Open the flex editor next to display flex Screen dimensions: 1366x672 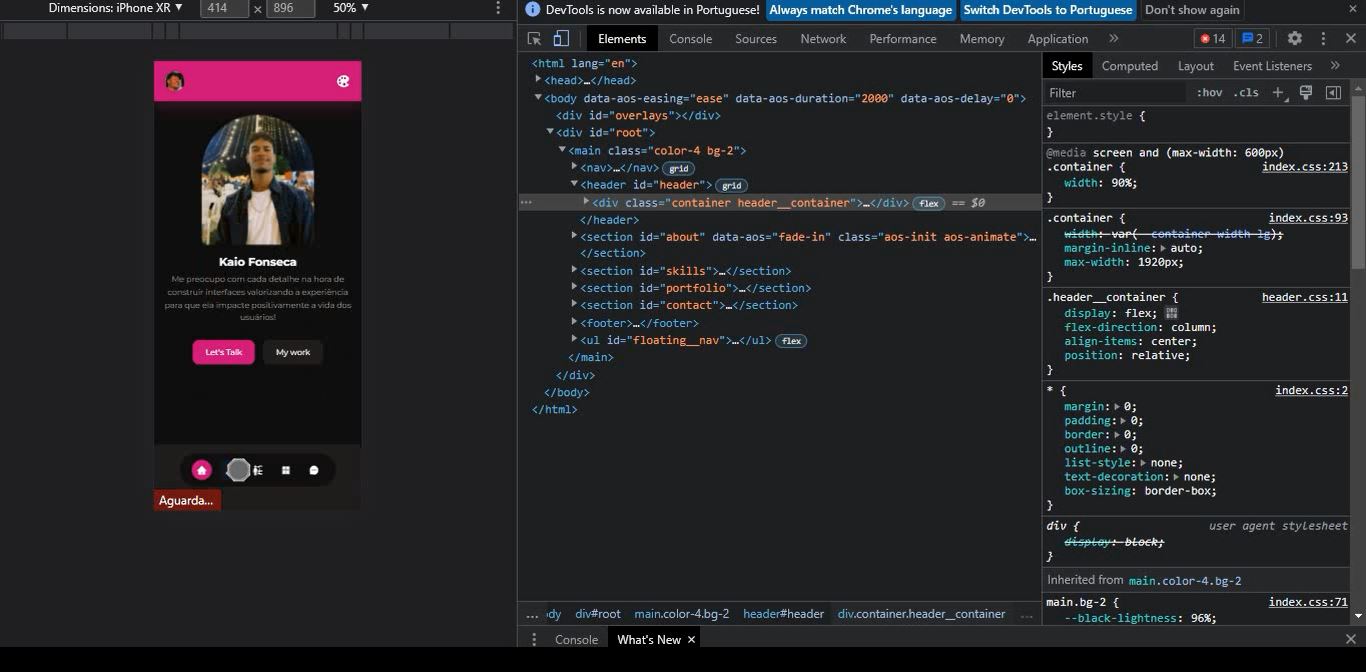click(x=1170, y=313)
